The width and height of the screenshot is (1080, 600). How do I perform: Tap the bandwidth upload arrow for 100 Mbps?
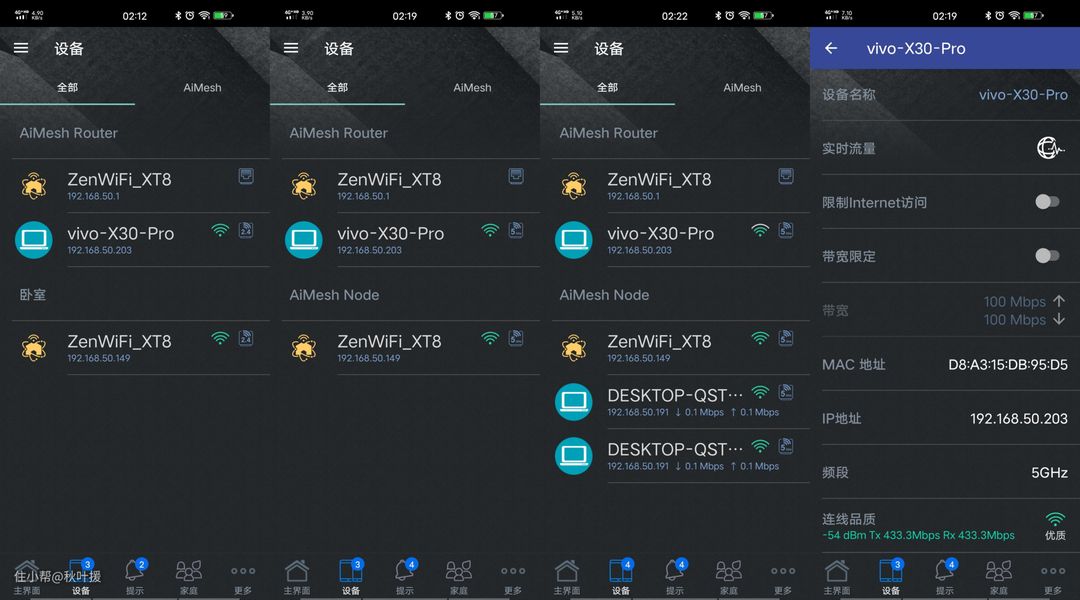[1059, 301]
